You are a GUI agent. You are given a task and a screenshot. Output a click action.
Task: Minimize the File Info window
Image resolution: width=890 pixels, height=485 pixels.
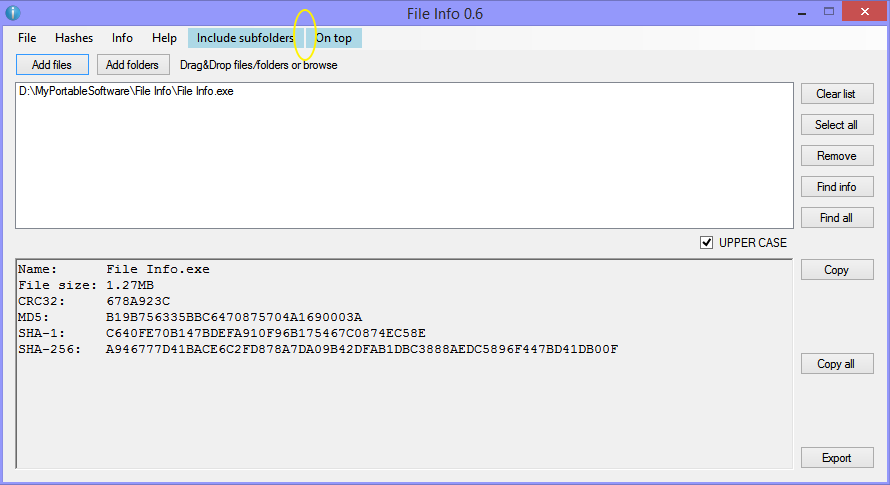tap(802, 12)
